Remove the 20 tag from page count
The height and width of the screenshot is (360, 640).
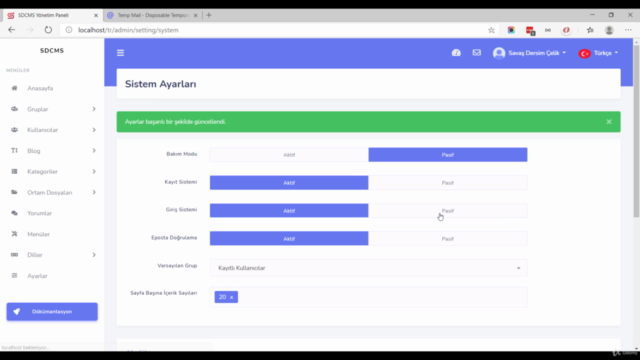231,298
